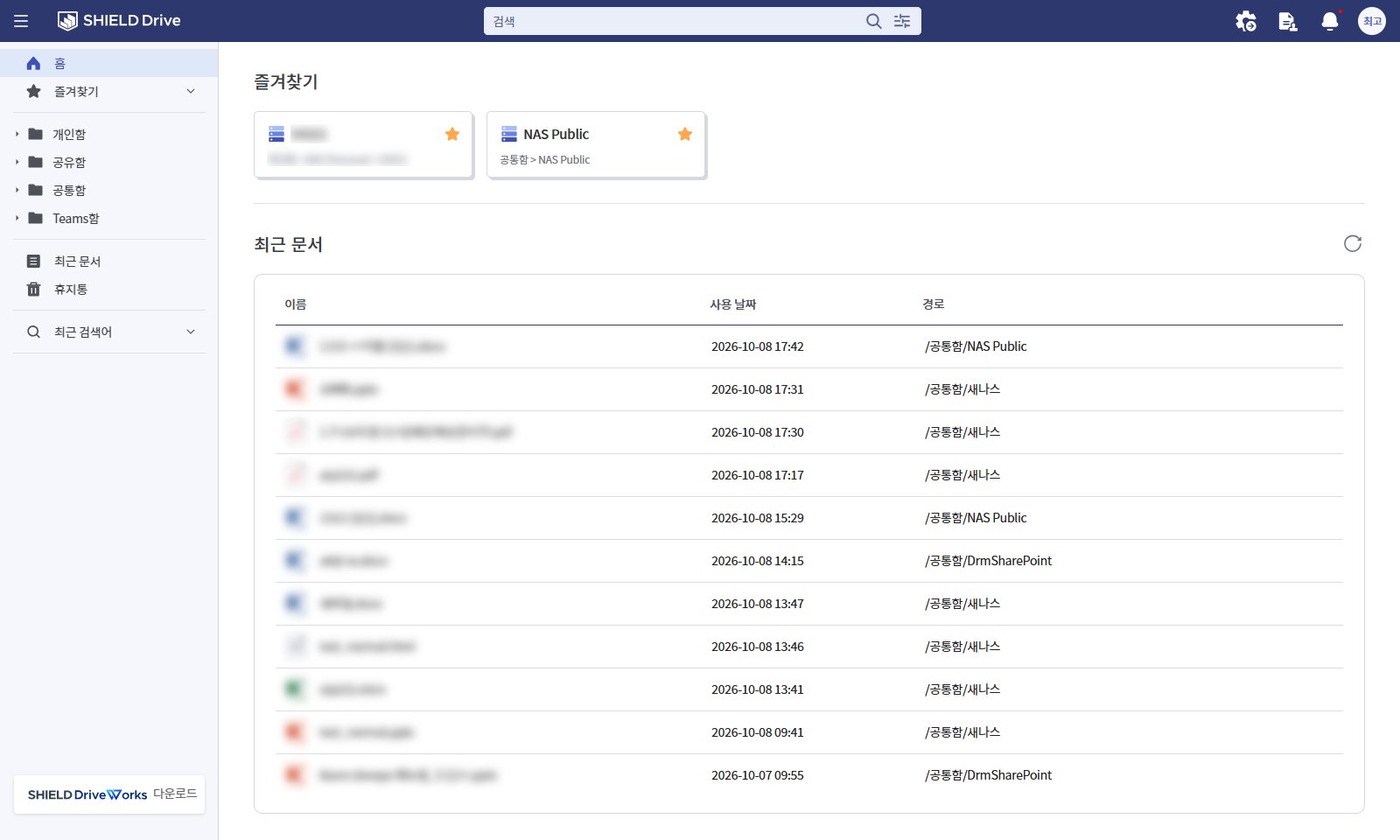This screenshot has width=1400, height=840.
Task: Open the hamburger menu icon
Action: pyautogui.click(x=21, y=21)
